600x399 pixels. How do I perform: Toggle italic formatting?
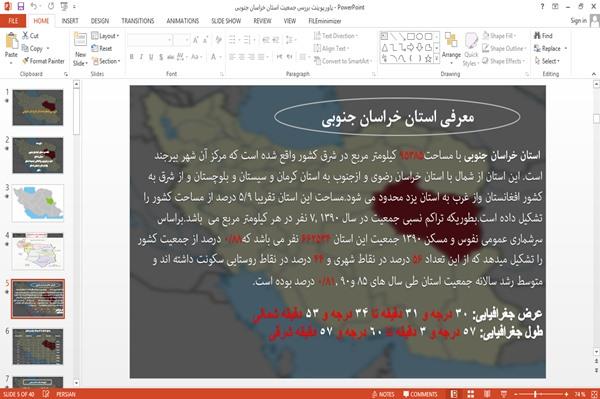[x=141, y=57]
